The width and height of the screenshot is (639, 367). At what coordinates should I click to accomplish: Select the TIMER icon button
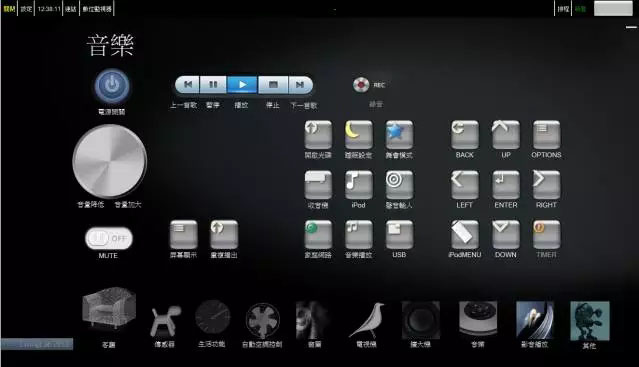546,235
